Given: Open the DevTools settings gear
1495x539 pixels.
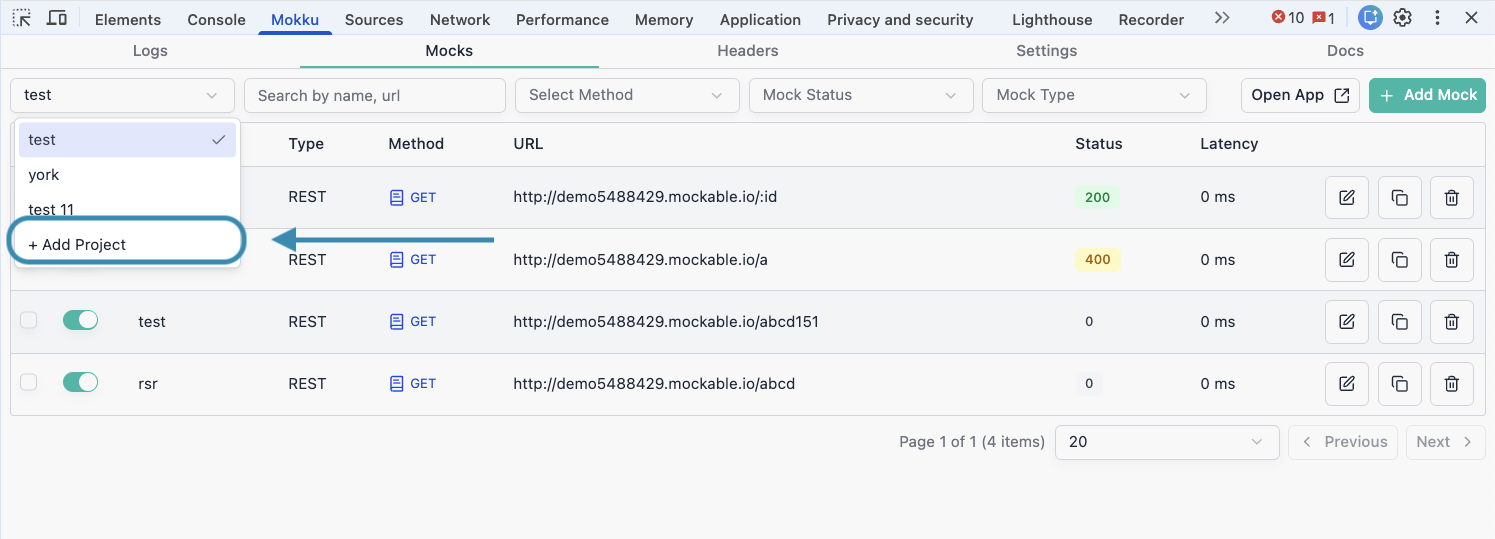Looking at the screenshot, I should [1403, 18].
